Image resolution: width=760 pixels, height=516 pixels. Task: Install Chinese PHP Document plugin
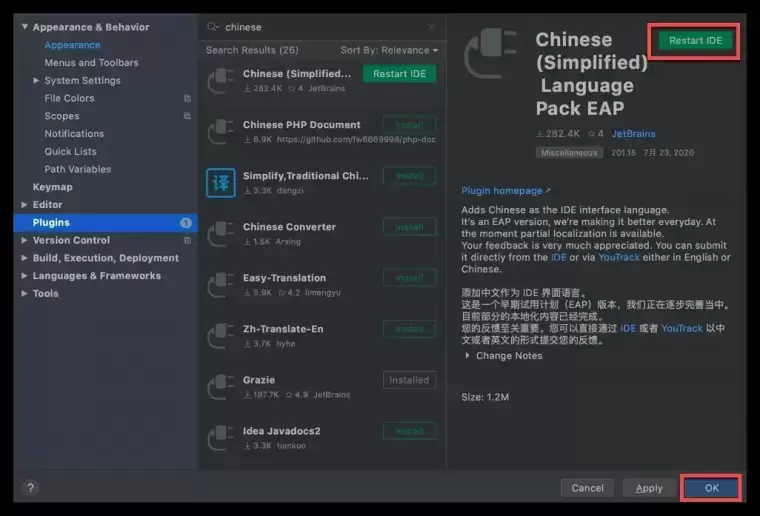[409, 125]
